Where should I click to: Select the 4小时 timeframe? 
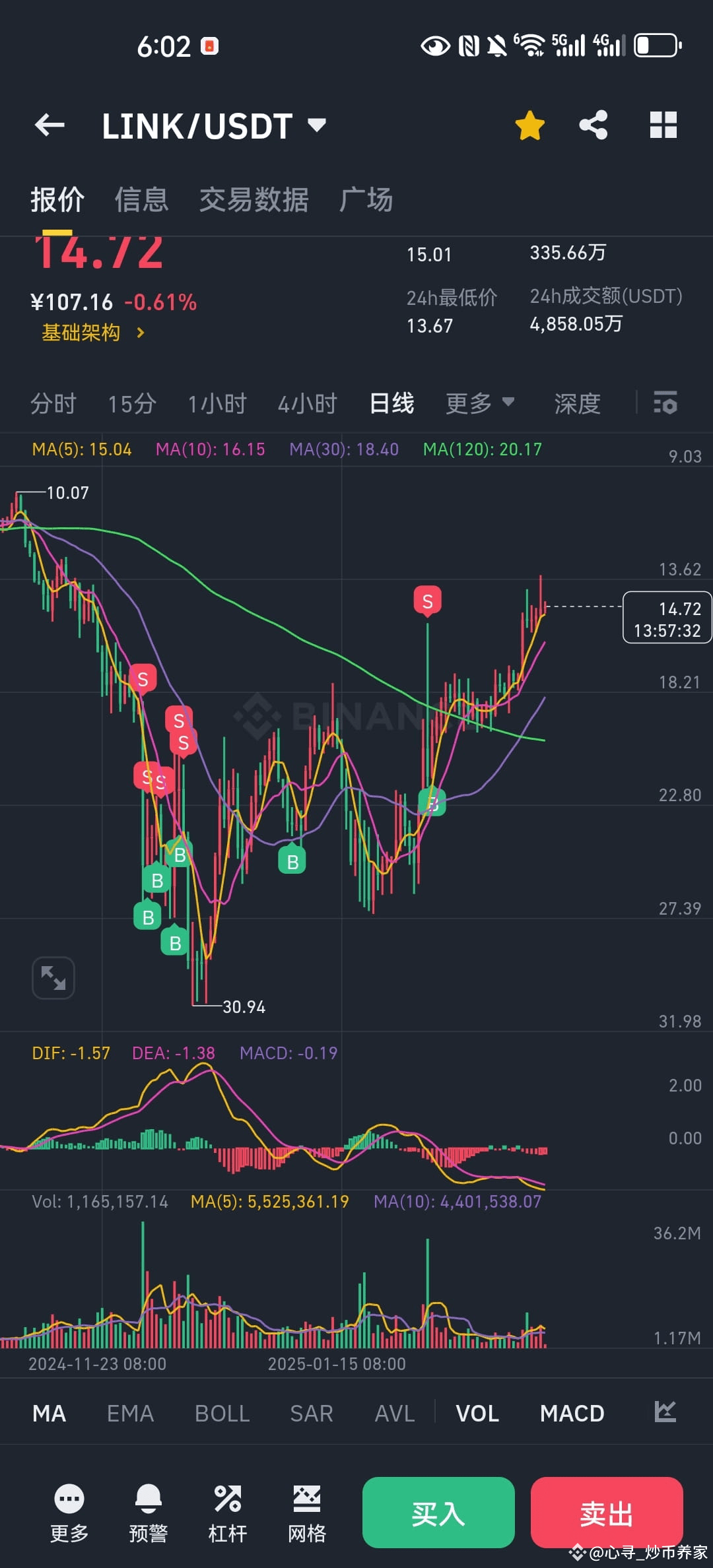[x=308, y=403]
